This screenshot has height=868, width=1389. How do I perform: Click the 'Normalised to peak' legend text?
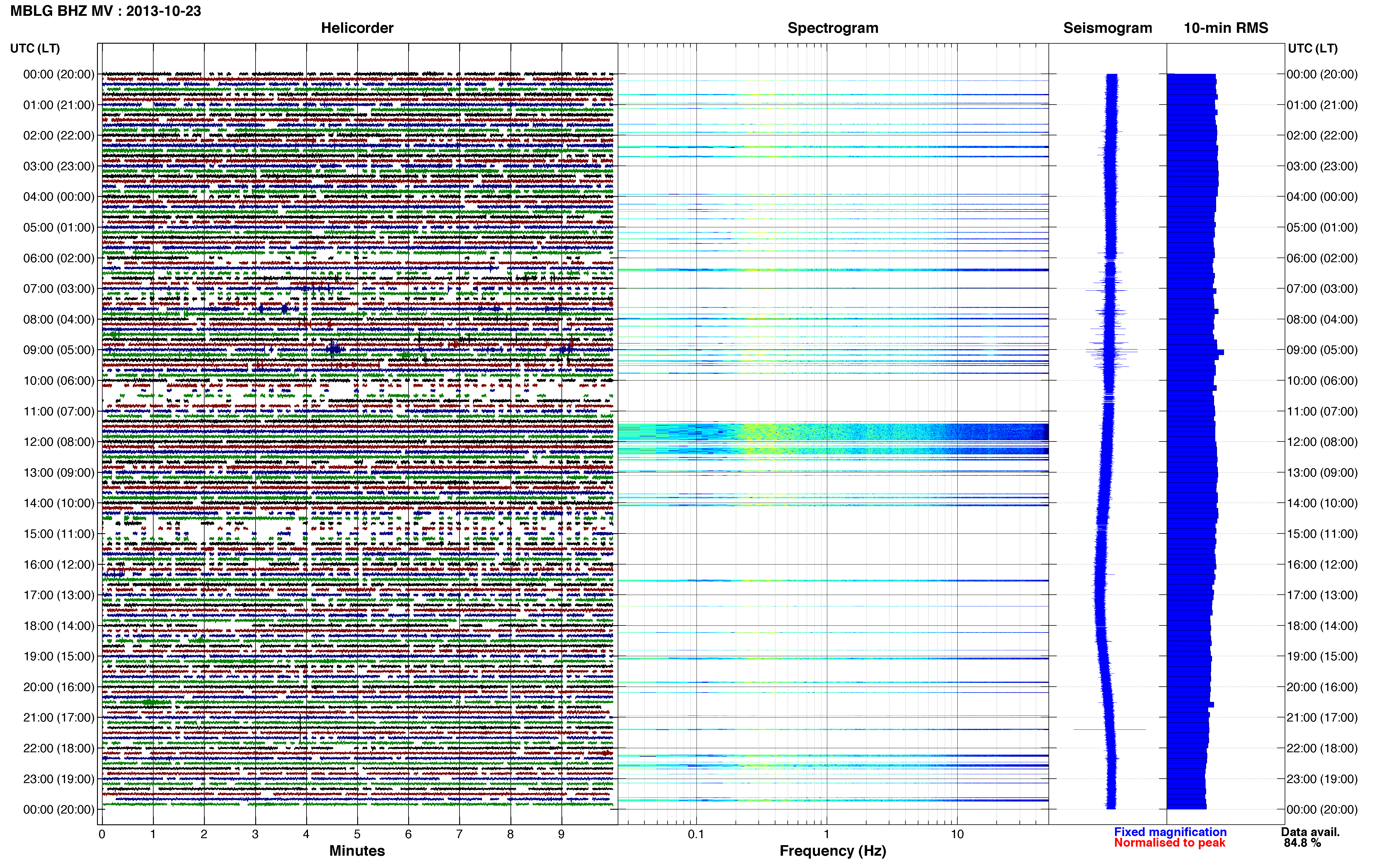1170,843
